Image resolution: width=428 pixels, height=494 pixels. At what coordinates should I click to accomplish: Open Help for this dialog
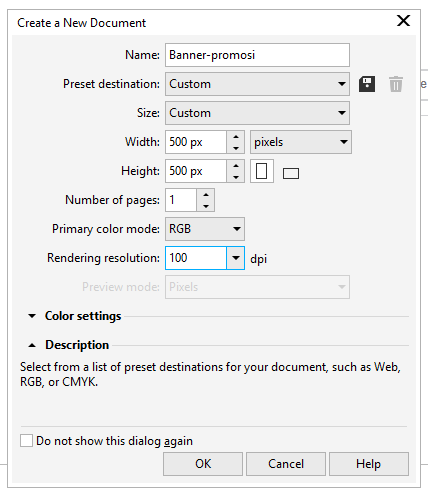[369, 464]
